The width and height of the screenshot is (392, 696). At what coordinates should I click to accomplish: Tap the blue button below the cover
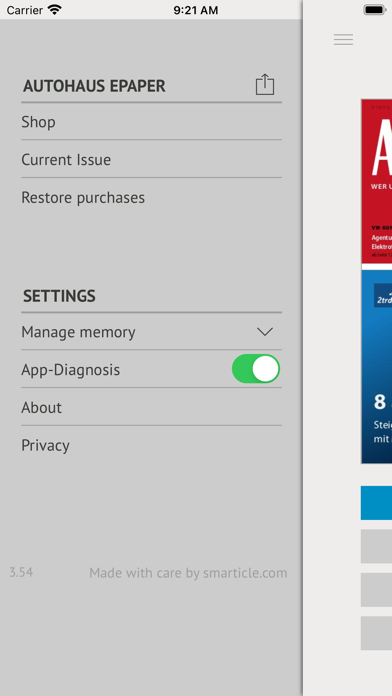coord(376,502)
